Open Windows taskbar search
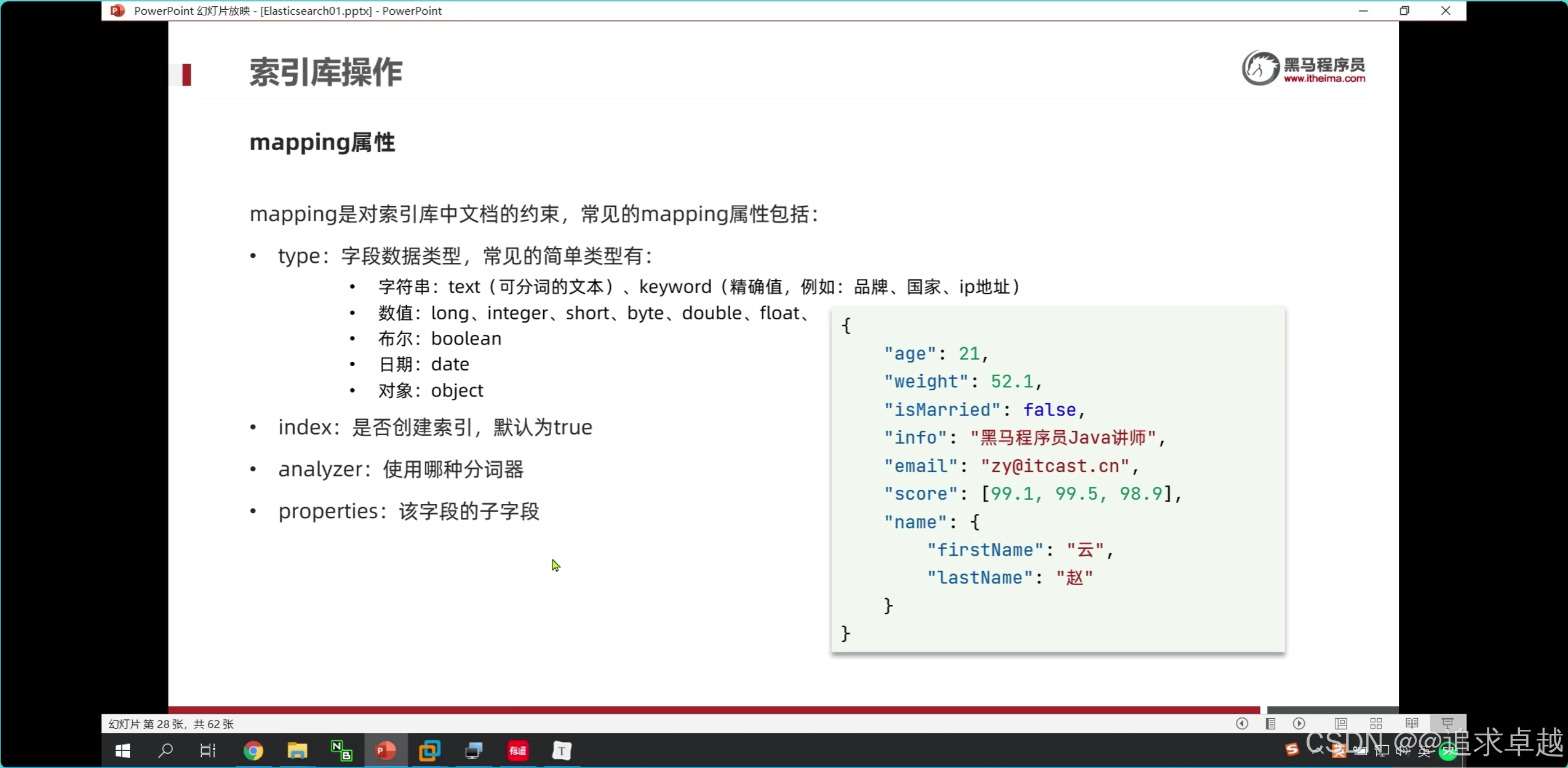 (x=165, y=751)
